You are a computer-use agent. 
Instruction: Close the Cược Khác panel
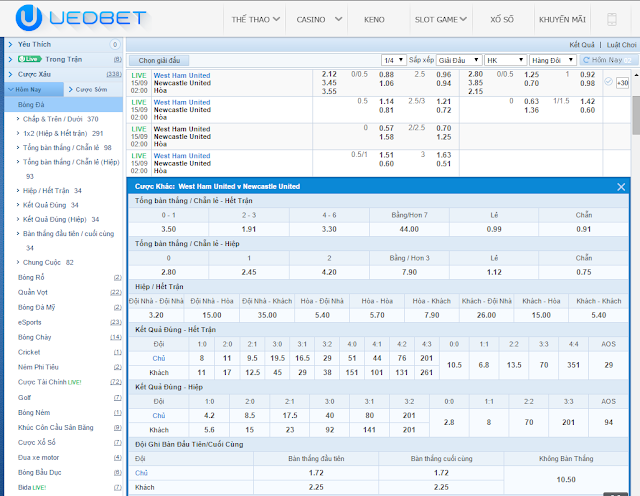pos(621,187)
